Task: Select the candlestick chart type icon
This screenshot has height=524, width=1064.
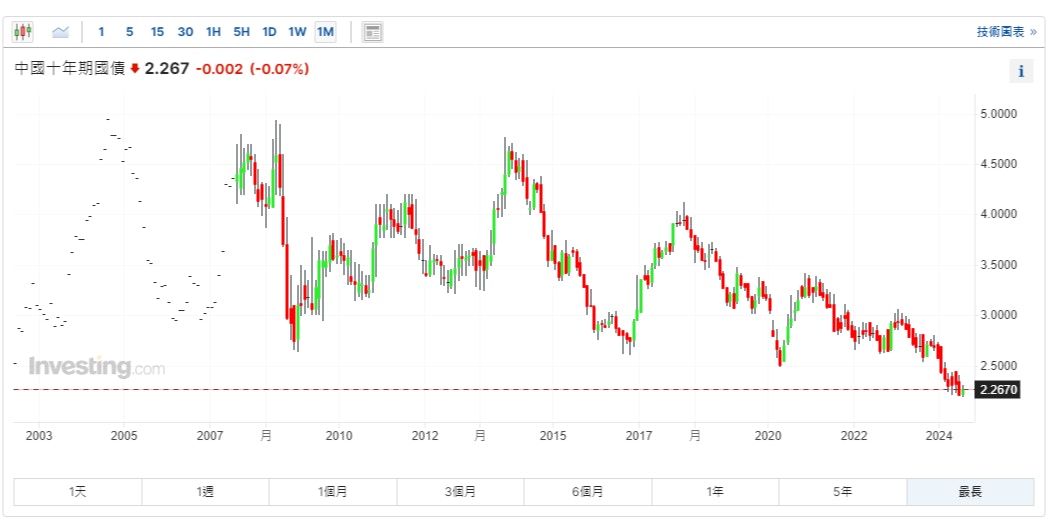Action: (x=23, y=32)
